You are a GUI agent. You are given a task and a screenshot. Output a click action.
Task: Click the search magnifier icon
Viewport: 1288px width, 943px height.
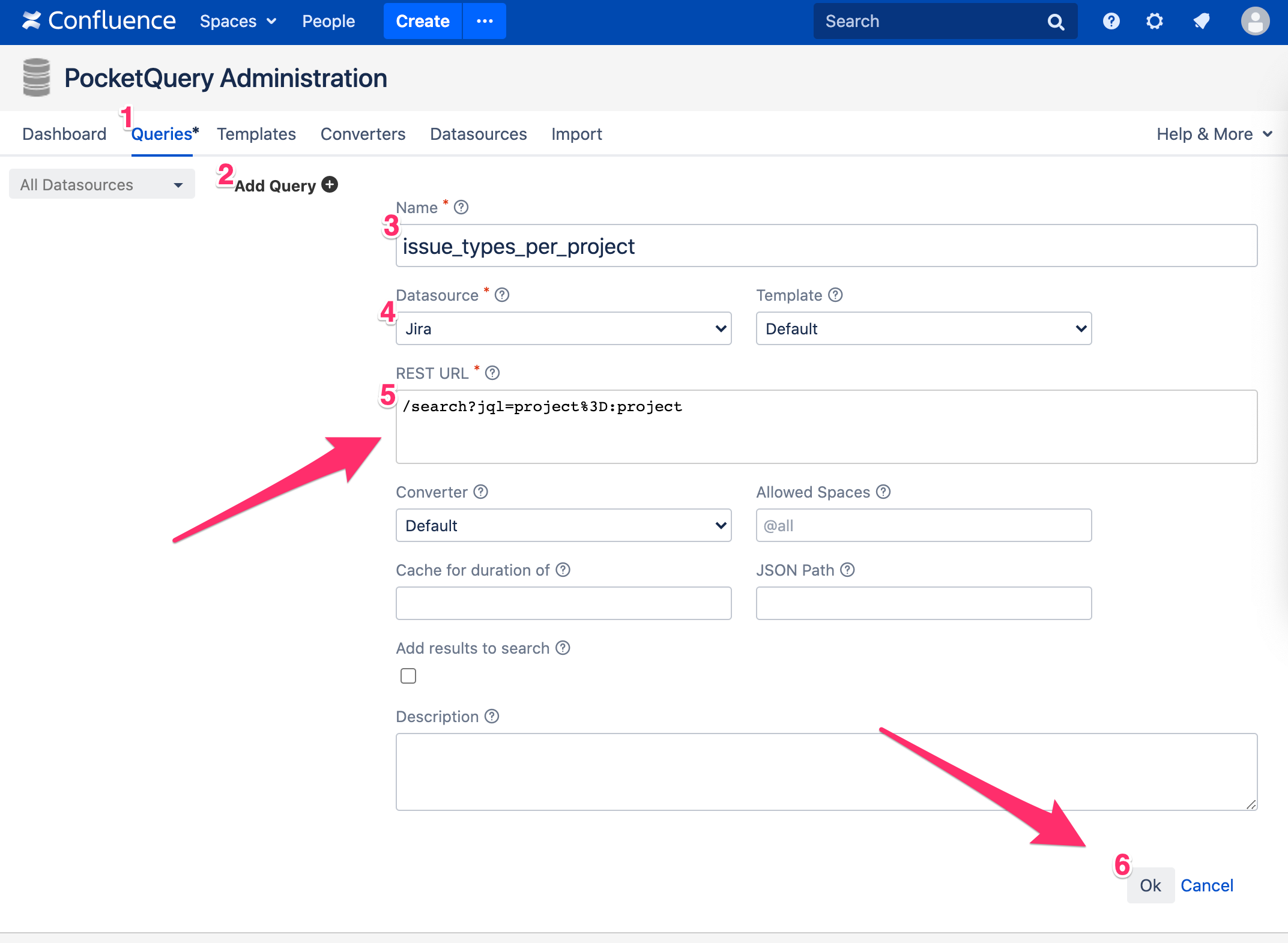coord(1056,22)
